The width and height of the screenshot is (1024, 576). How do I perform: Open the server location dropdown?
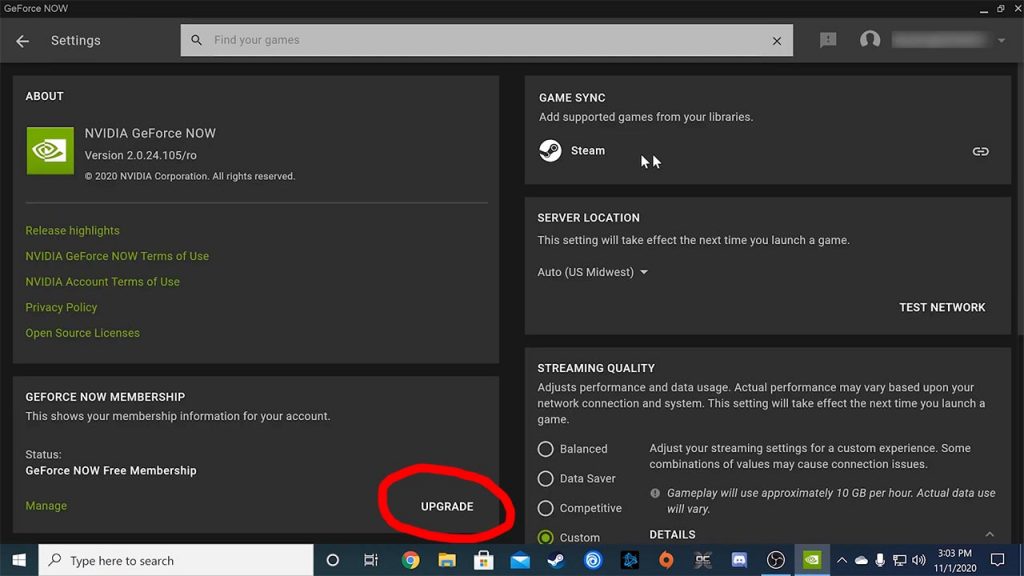pos(592,272)
